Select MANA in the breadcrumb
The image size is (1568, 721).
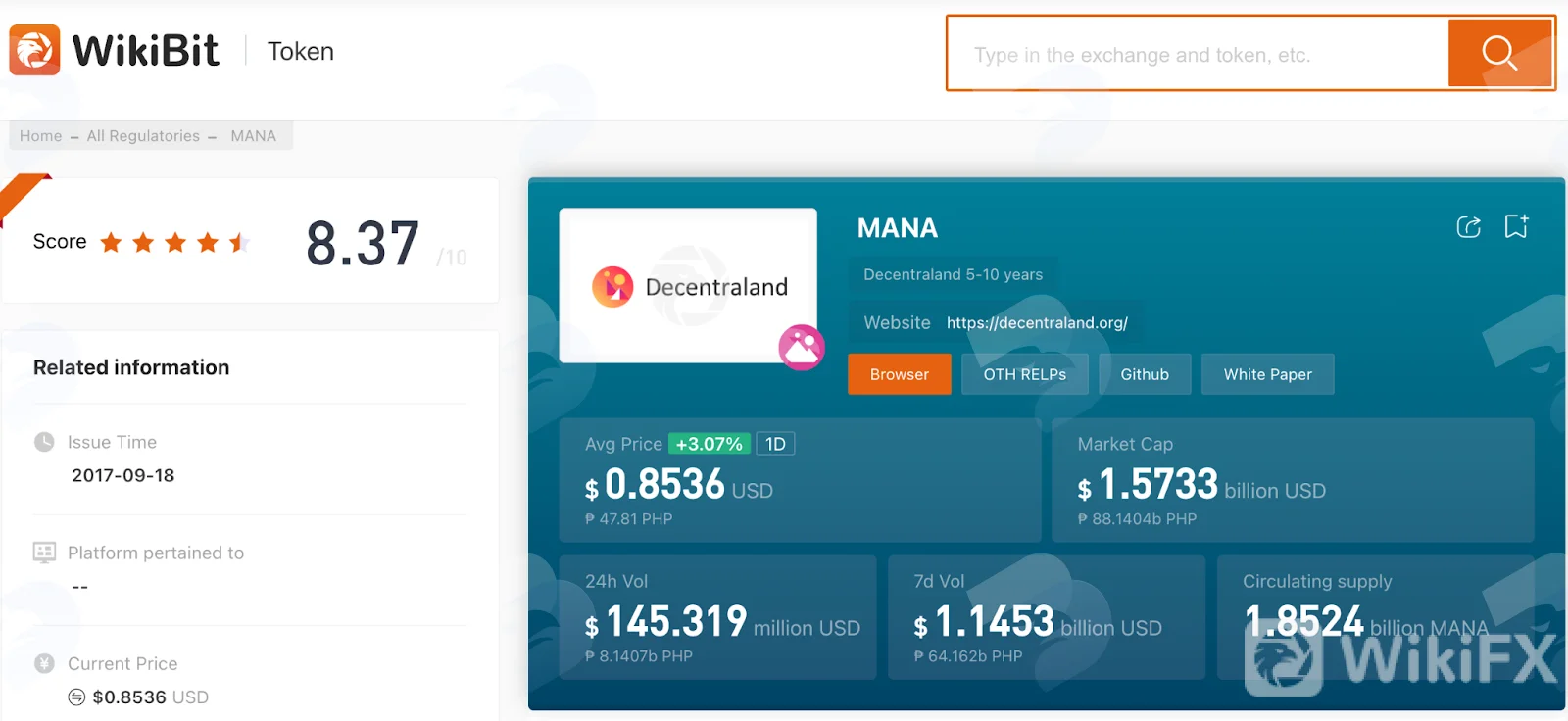point(254,136)
